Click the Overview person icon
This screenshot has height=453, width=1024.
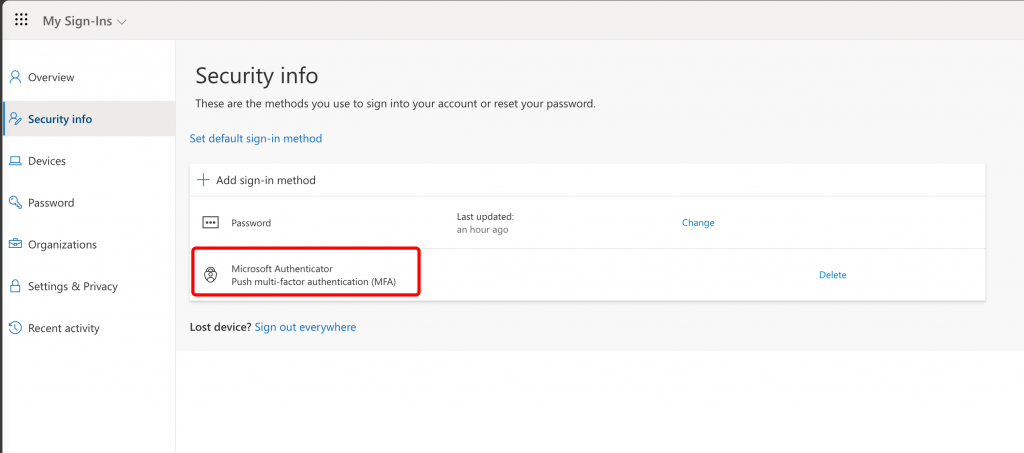[15, 77]
